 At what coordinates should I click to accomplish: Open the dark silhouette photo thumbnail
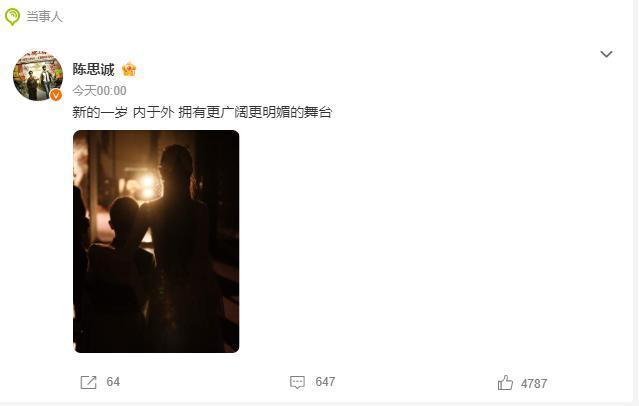coord(156,241)
